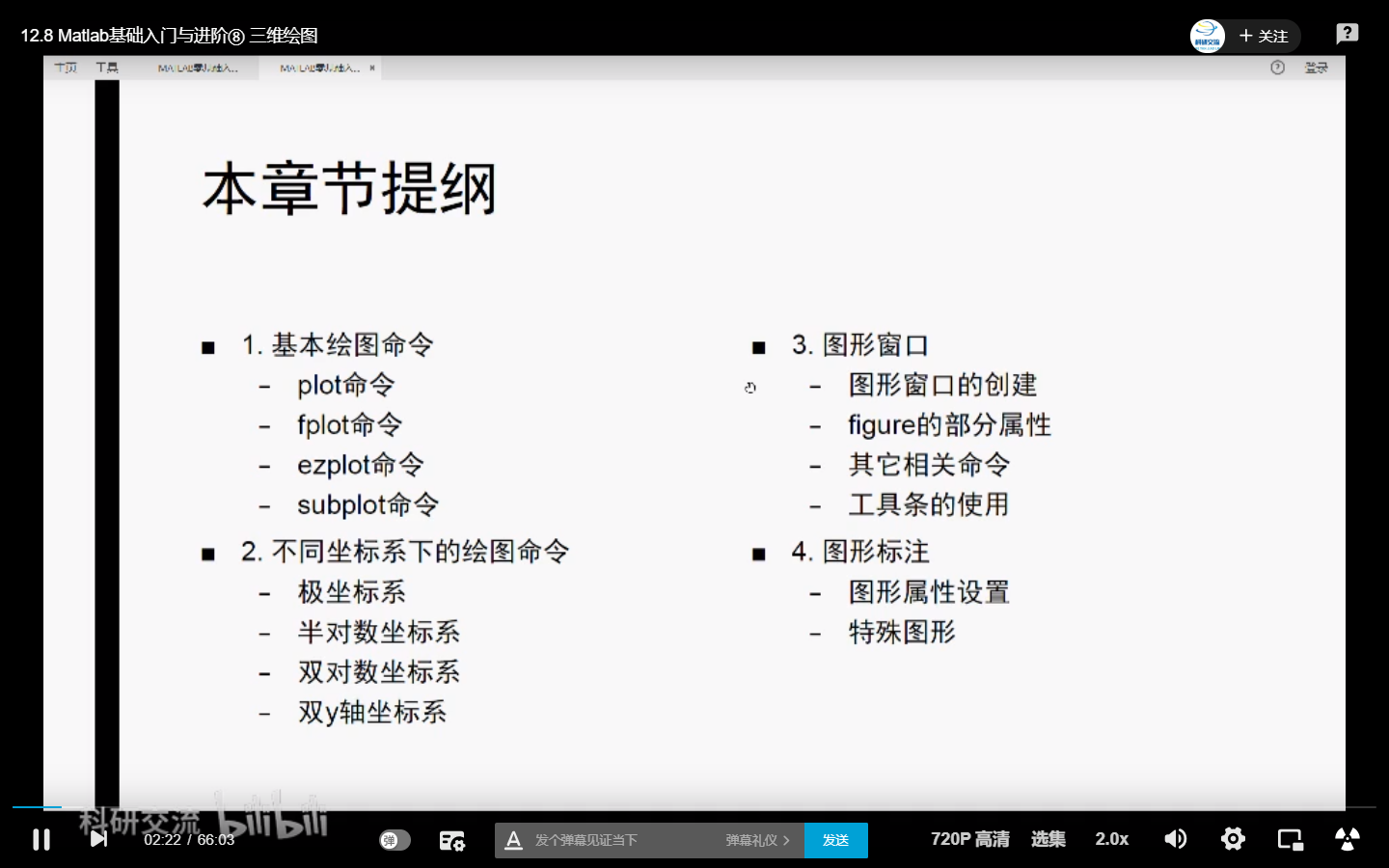Seek on the video progress bar
Screen dimensions: 1389x868
pos(694,807)
